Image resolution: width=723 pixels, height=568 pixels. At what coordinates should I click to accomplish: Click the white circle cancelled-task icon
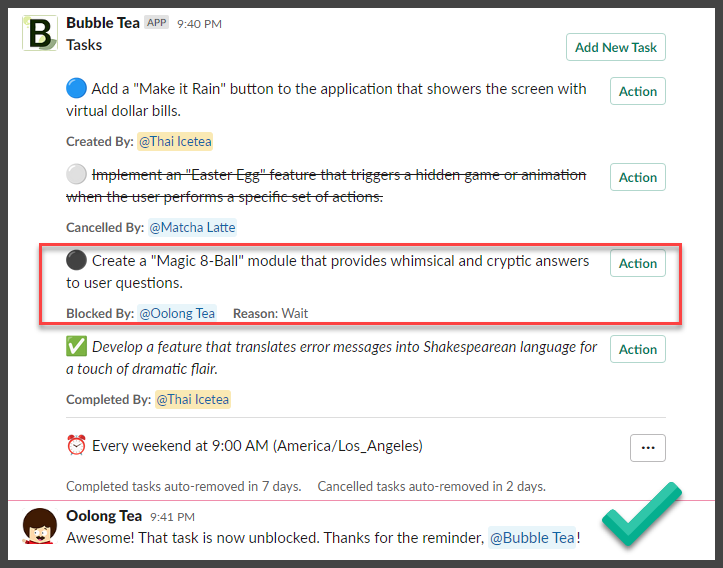click(x=77, y=174)
